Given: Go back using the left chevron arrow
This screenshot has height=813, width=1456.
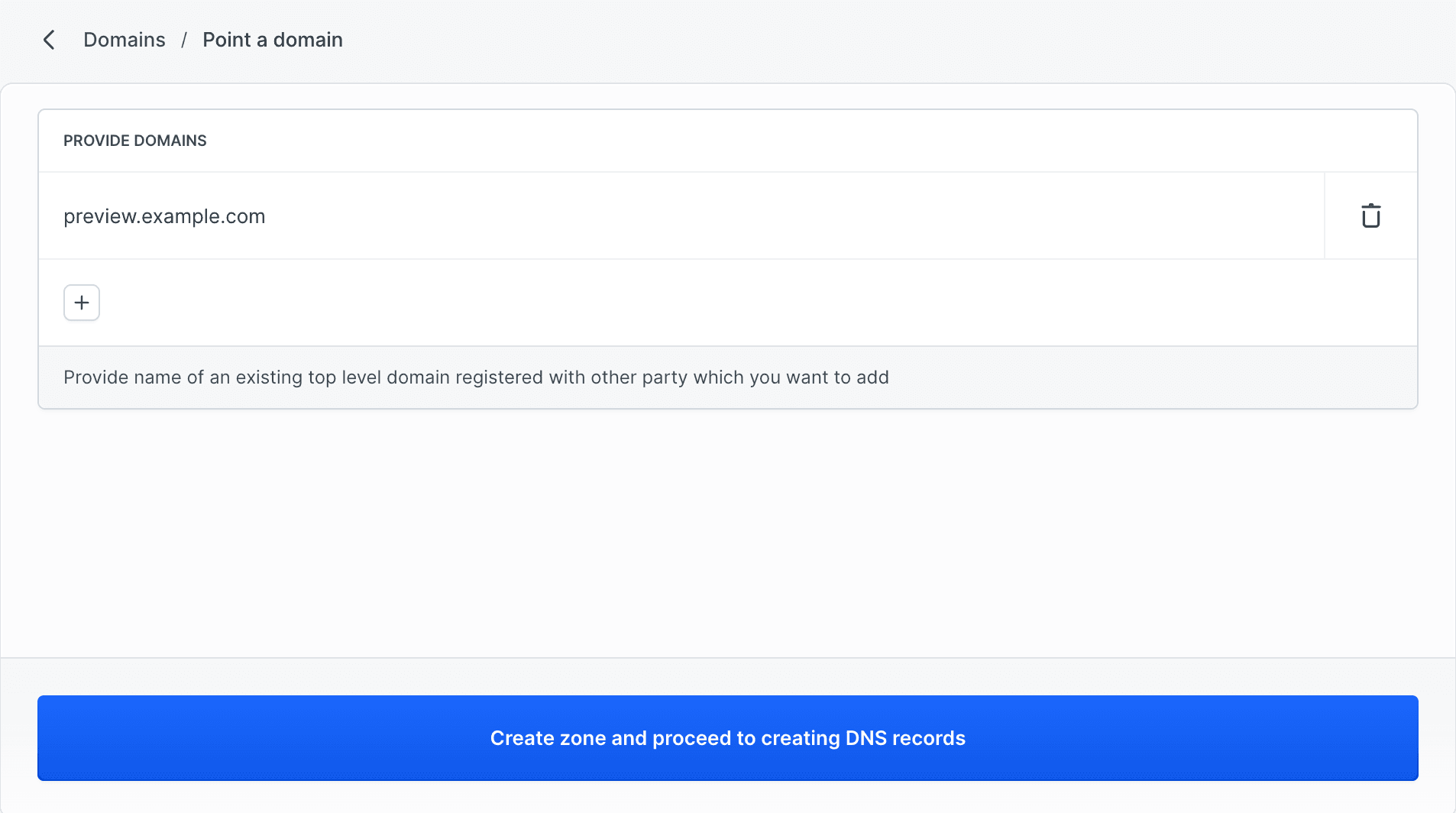Looking at the screenshot, I should [49, 40].
